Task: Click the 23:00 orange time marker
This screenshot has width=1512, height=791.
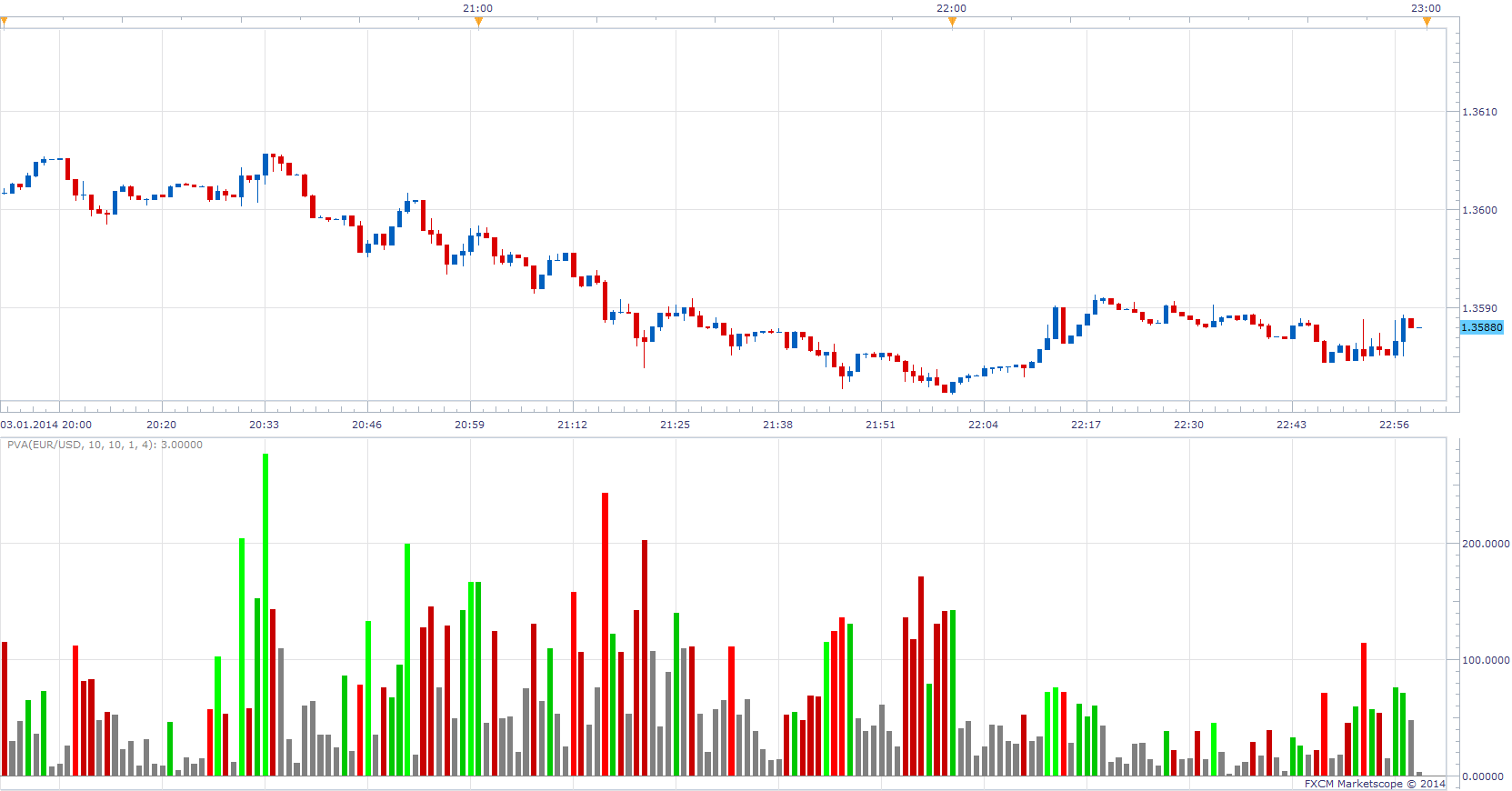Action: tap(1427, 23)
